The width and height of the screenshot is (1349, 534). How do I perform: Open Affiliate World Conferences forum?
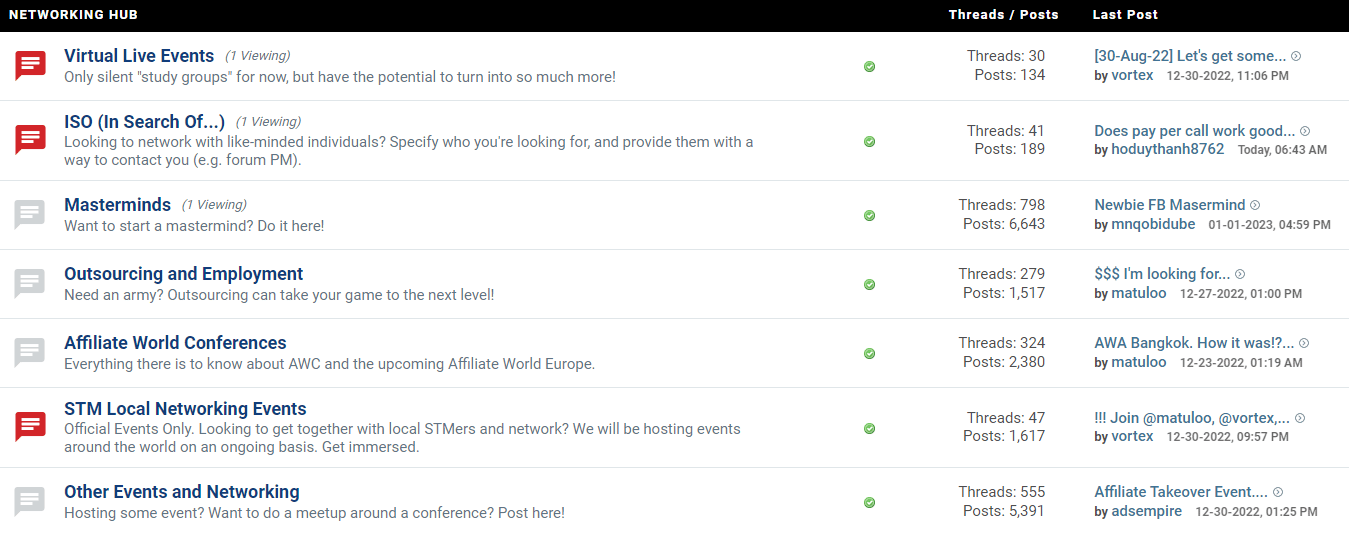pyautogui.click(x=175, y=343)
